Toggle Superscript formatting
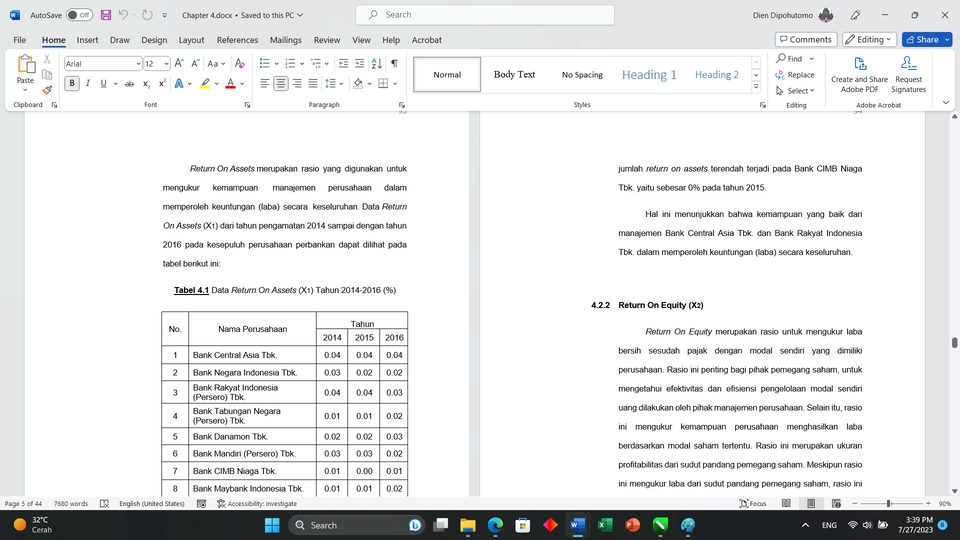The image size is (960, 540). pyautogui.click(x=162, y=83)
